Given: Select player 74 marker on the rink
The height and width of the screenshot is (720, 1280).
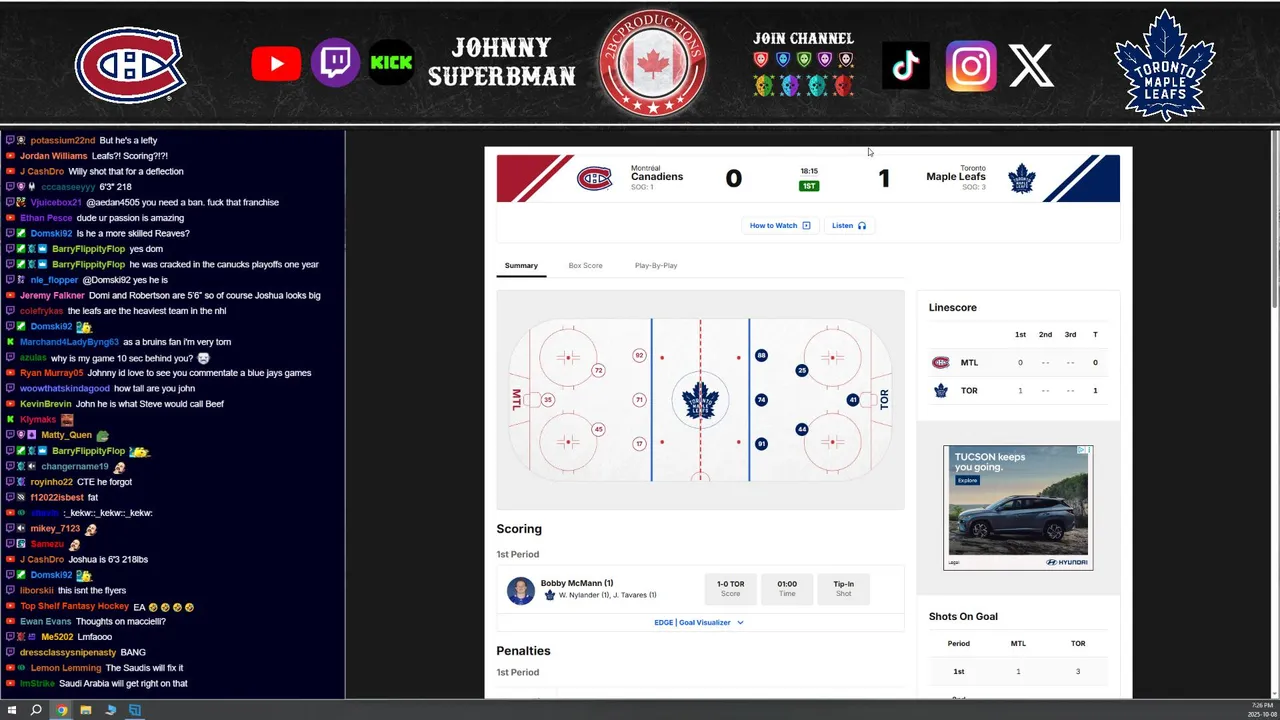Looking at the screenshot, I should pos(761,400).
